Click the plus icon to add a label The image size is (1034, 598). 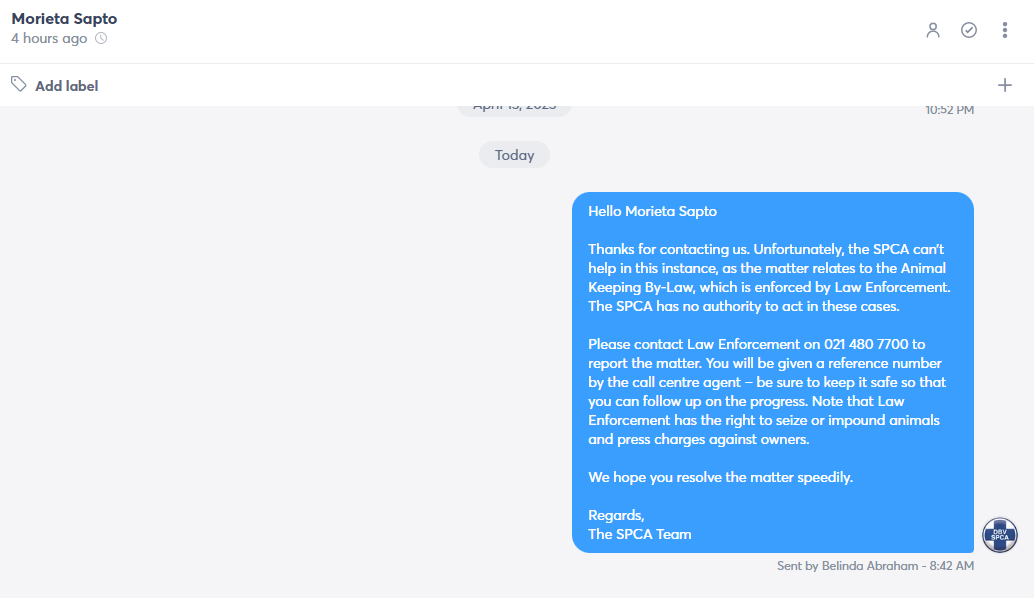pos(1004,85)
